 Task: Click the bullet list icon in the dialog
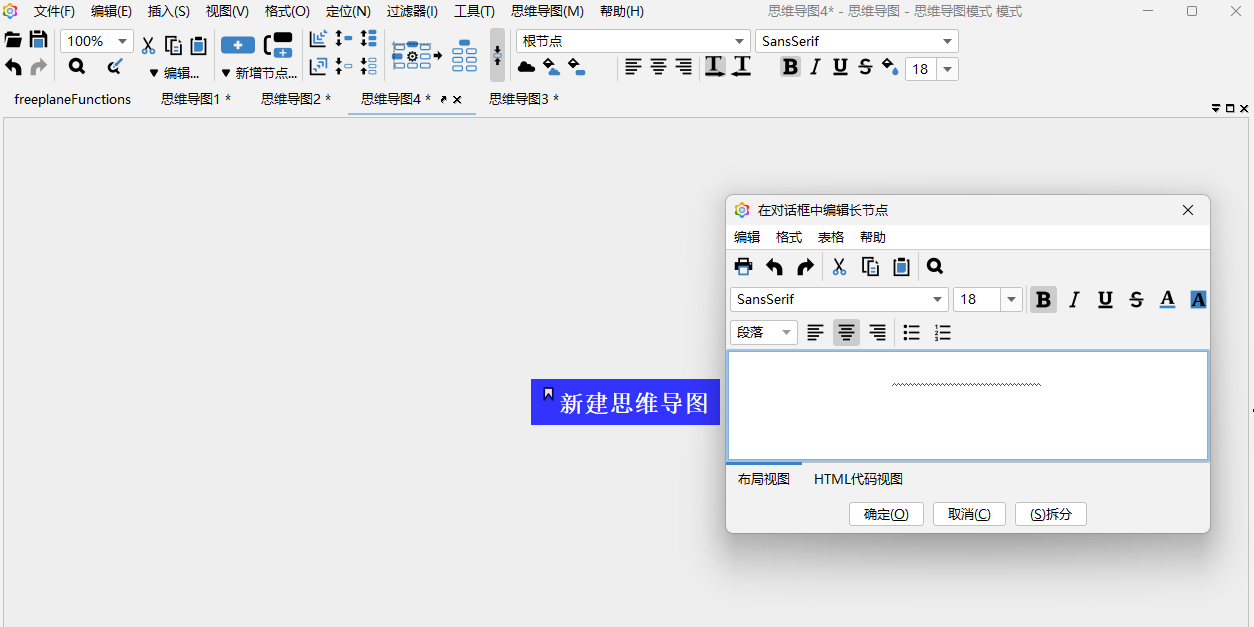point(911,332)
